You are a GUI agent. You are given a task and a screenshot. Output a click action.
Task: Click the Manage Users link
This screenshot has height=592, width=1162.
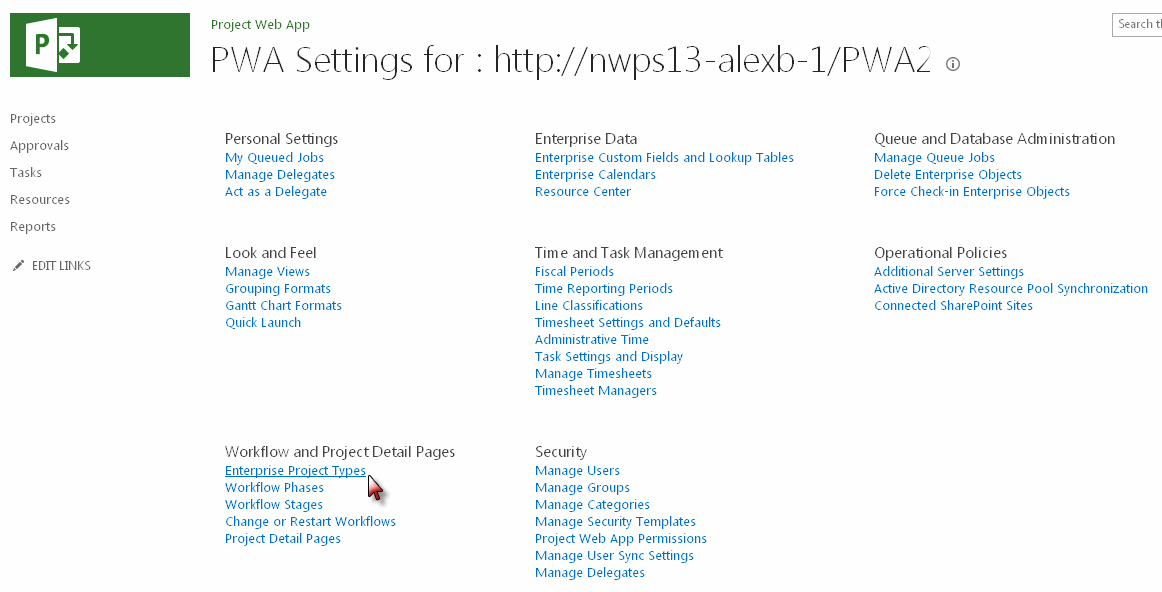pyautogui.click(x=577, y=471)
